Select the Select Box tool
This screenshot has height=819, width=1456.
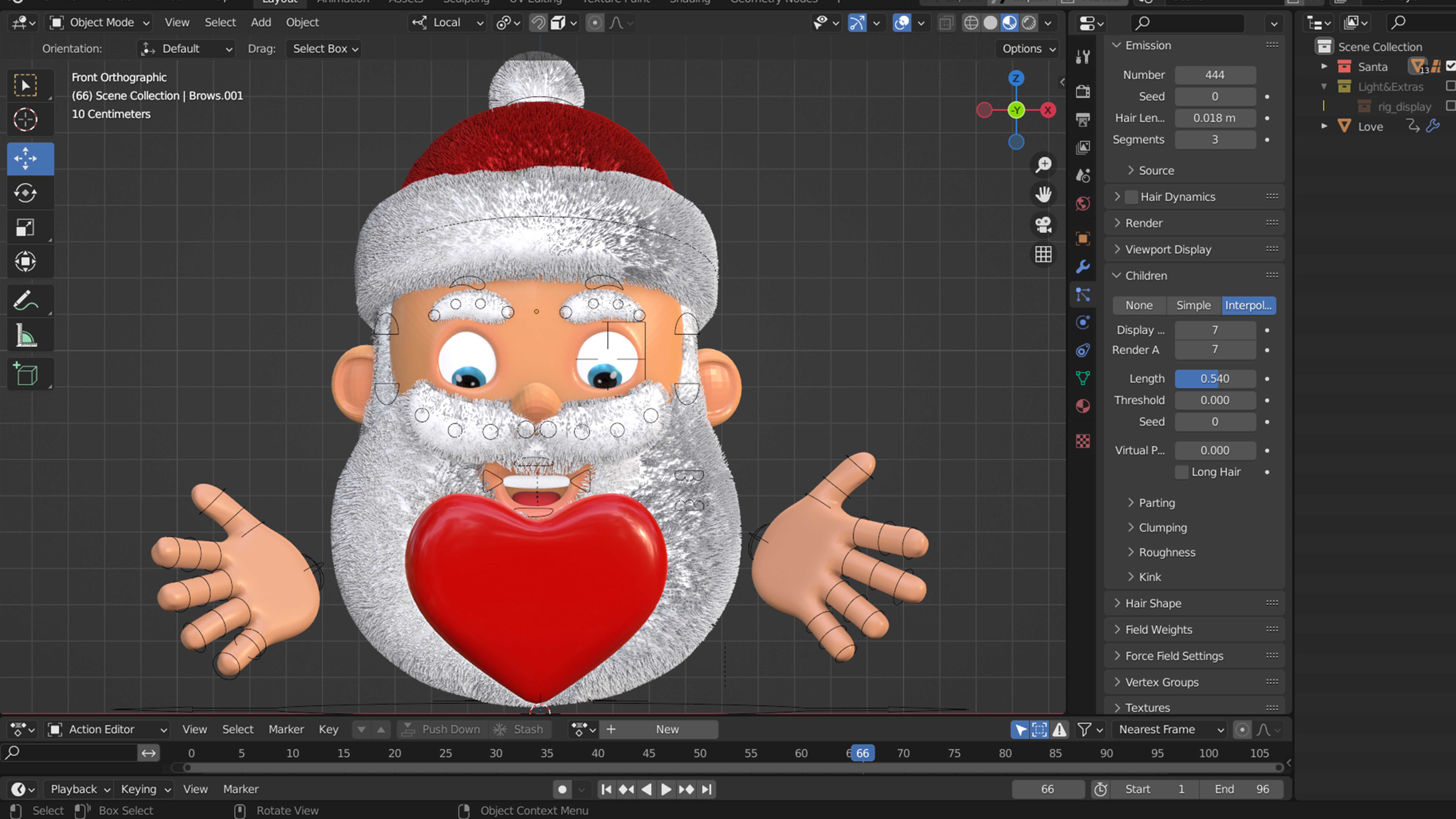click(25, 85)
